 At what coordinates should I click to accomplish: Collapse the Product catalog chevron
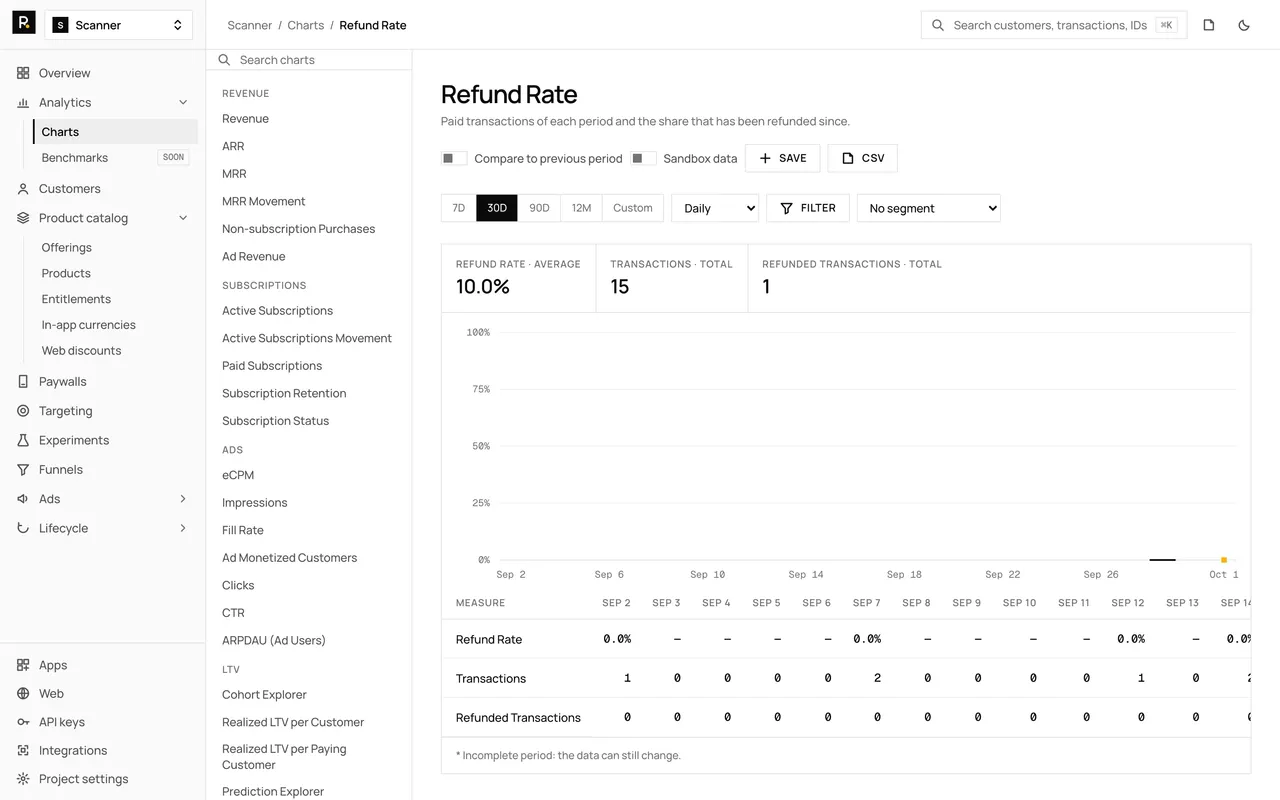pyautogui.click(x=183, y=218)
